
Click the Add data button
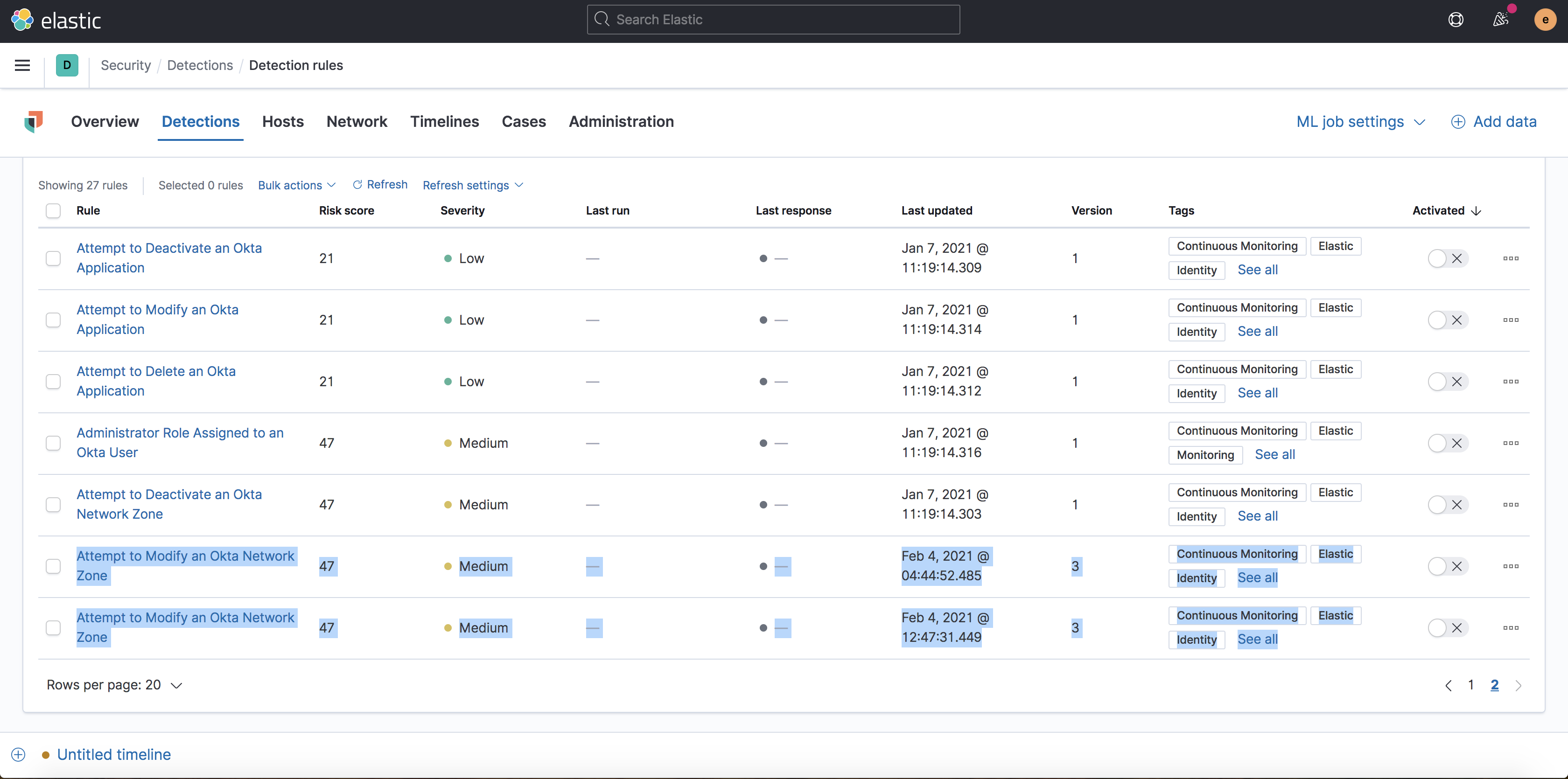1494,122
